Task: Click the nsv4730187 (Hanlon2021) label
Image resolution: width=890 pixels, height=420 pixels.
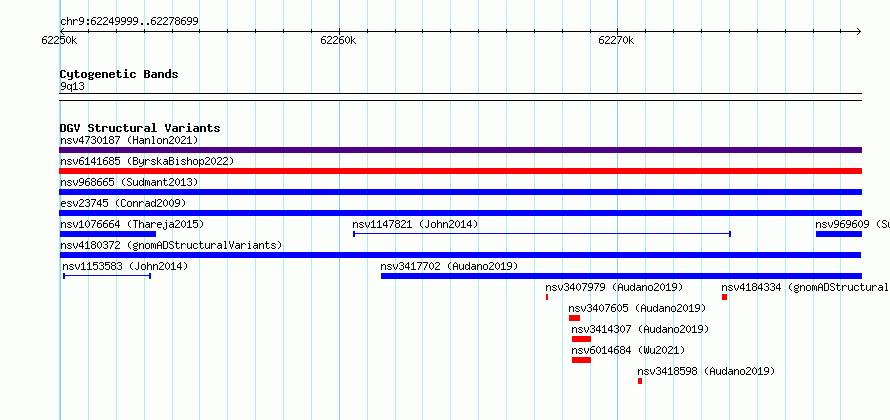Action: 129,140
